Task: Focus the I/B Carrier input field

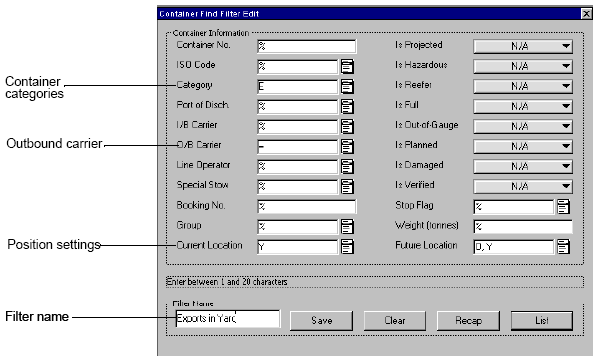Action: [x=298, y=126]
